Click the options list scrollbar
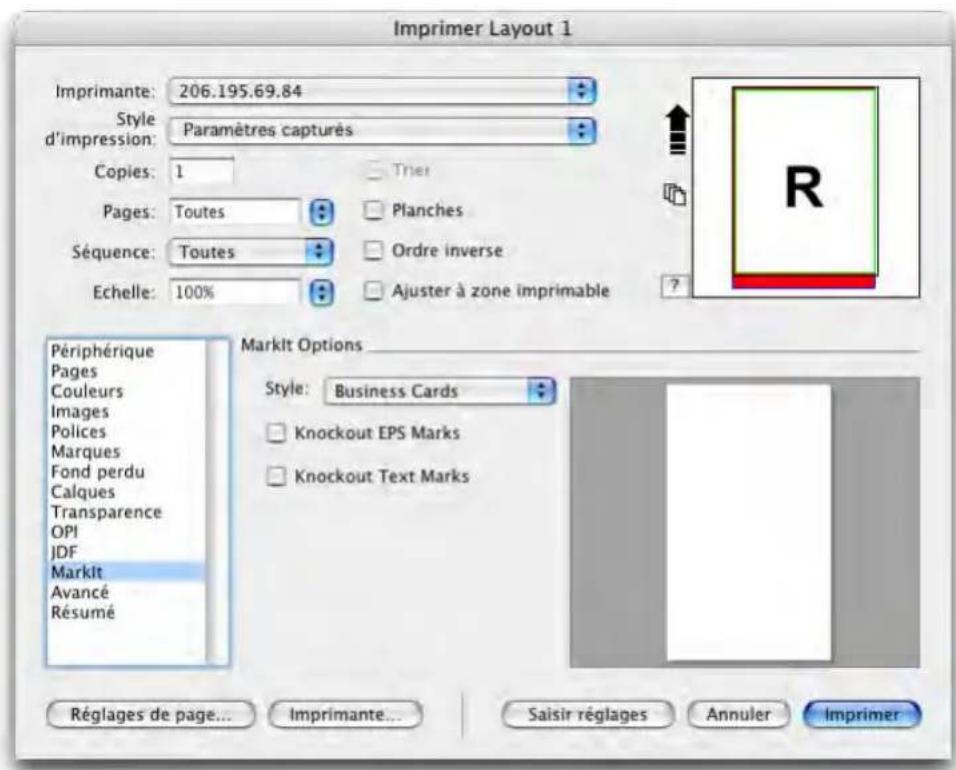This screenshot has height=770, width=956. 218,501
